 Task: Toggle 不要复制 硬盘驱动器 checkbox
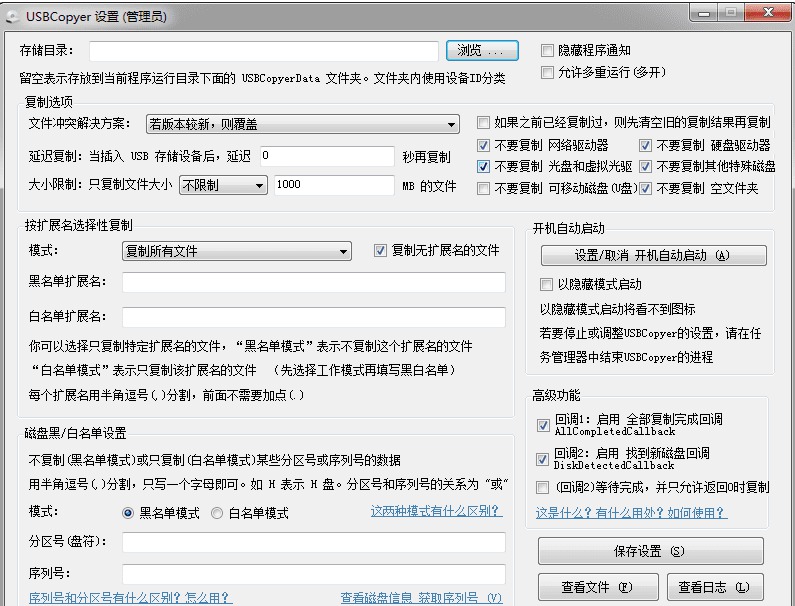click(x=645, y=146)
